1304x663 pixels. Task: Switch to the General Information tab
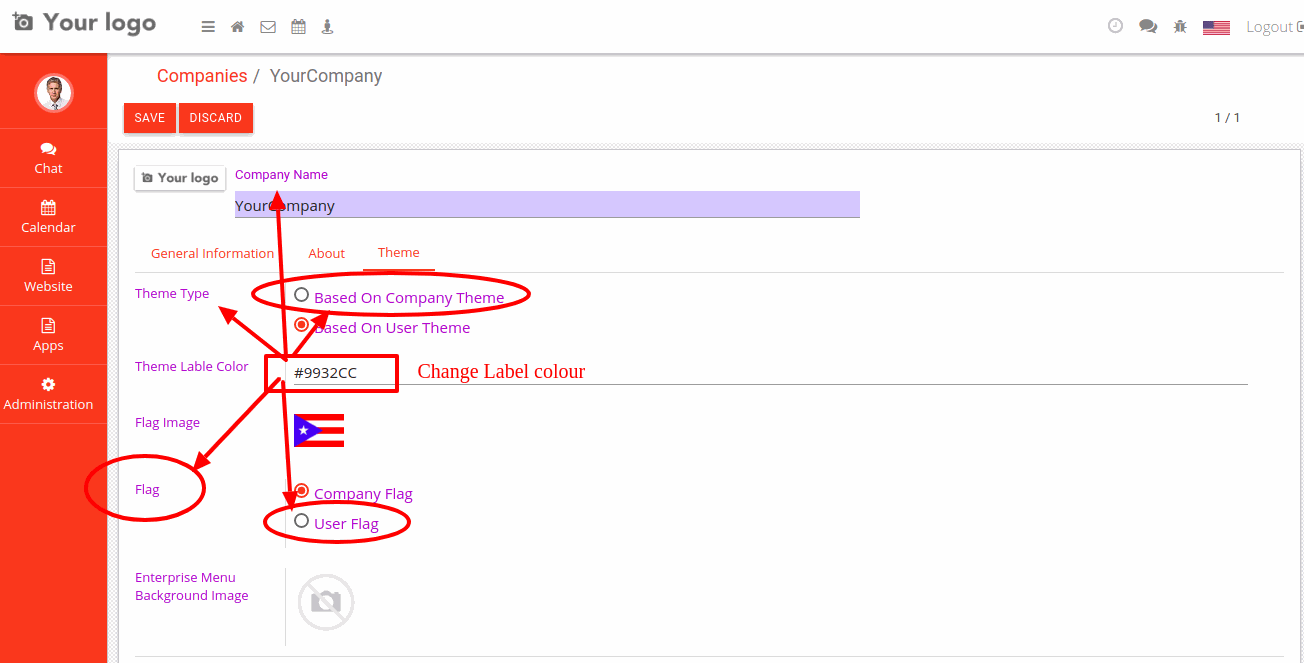click(212, 253)
